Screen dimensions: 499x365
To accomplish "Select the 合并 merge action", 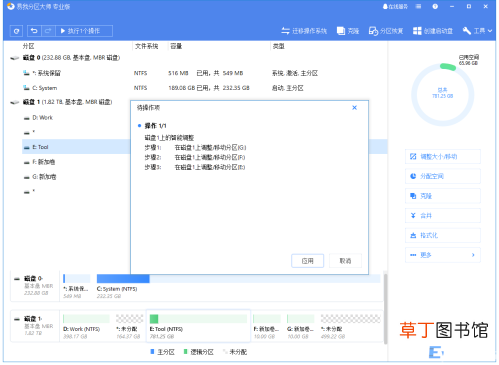I will (443, 215).
